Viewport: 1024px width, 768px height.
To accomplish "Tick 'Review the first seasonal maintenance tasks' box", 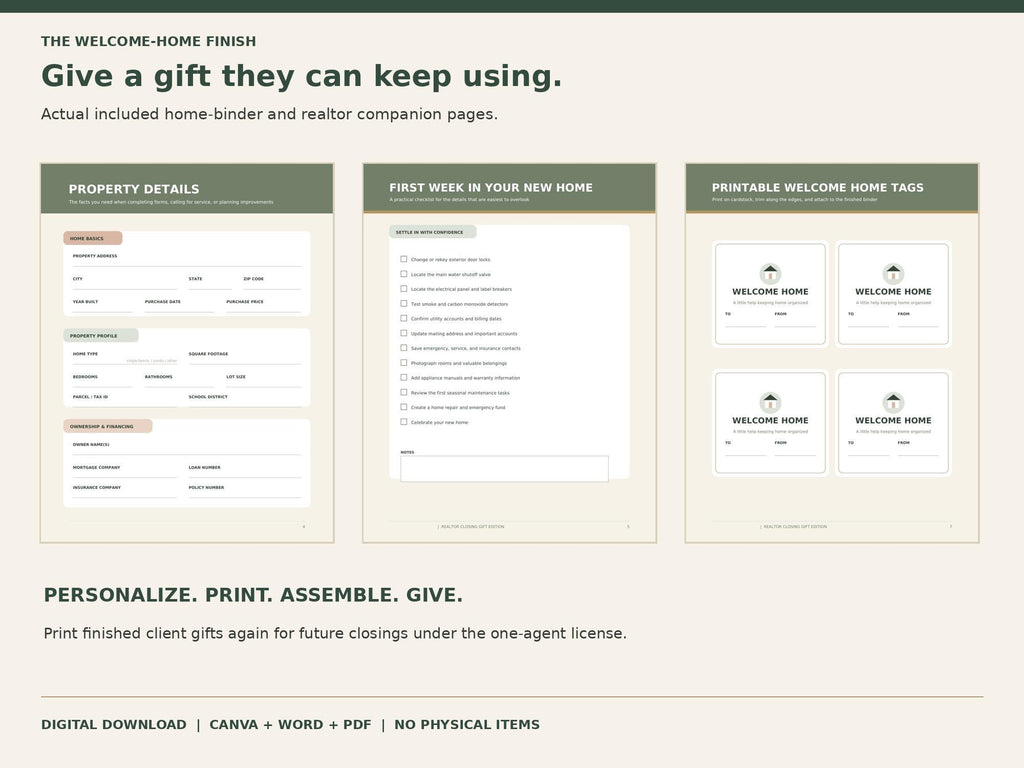I will click(x=404, y=392).
